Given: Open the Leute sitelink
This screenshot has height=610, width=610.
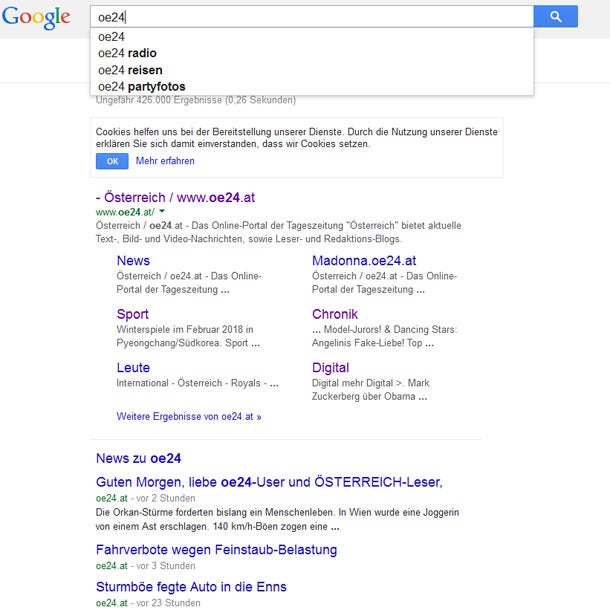Looking at the screenshot, I should point(133,367).
